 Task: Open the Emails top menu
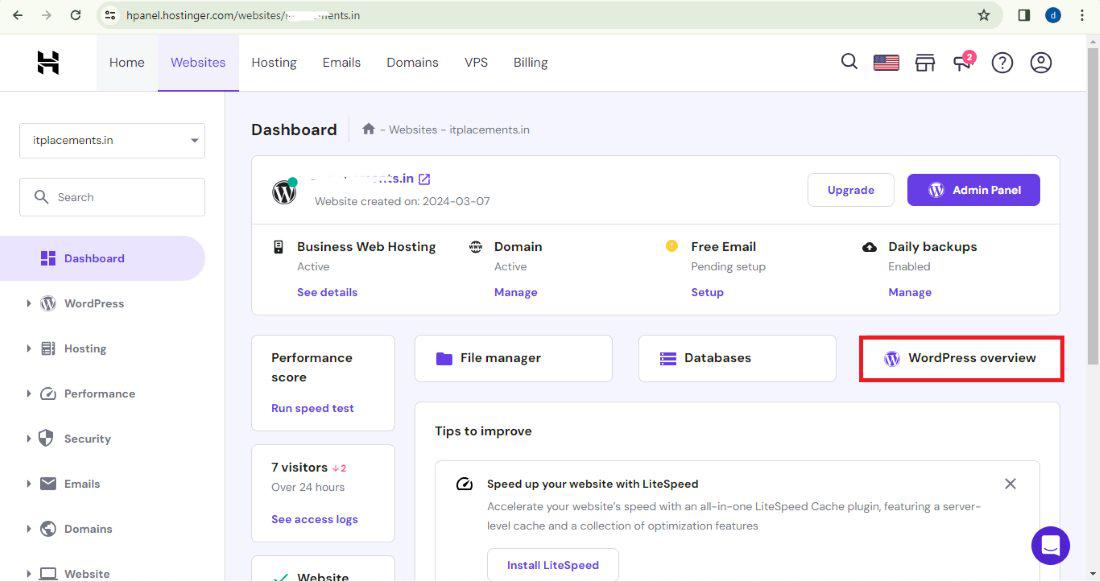point(342,62)
